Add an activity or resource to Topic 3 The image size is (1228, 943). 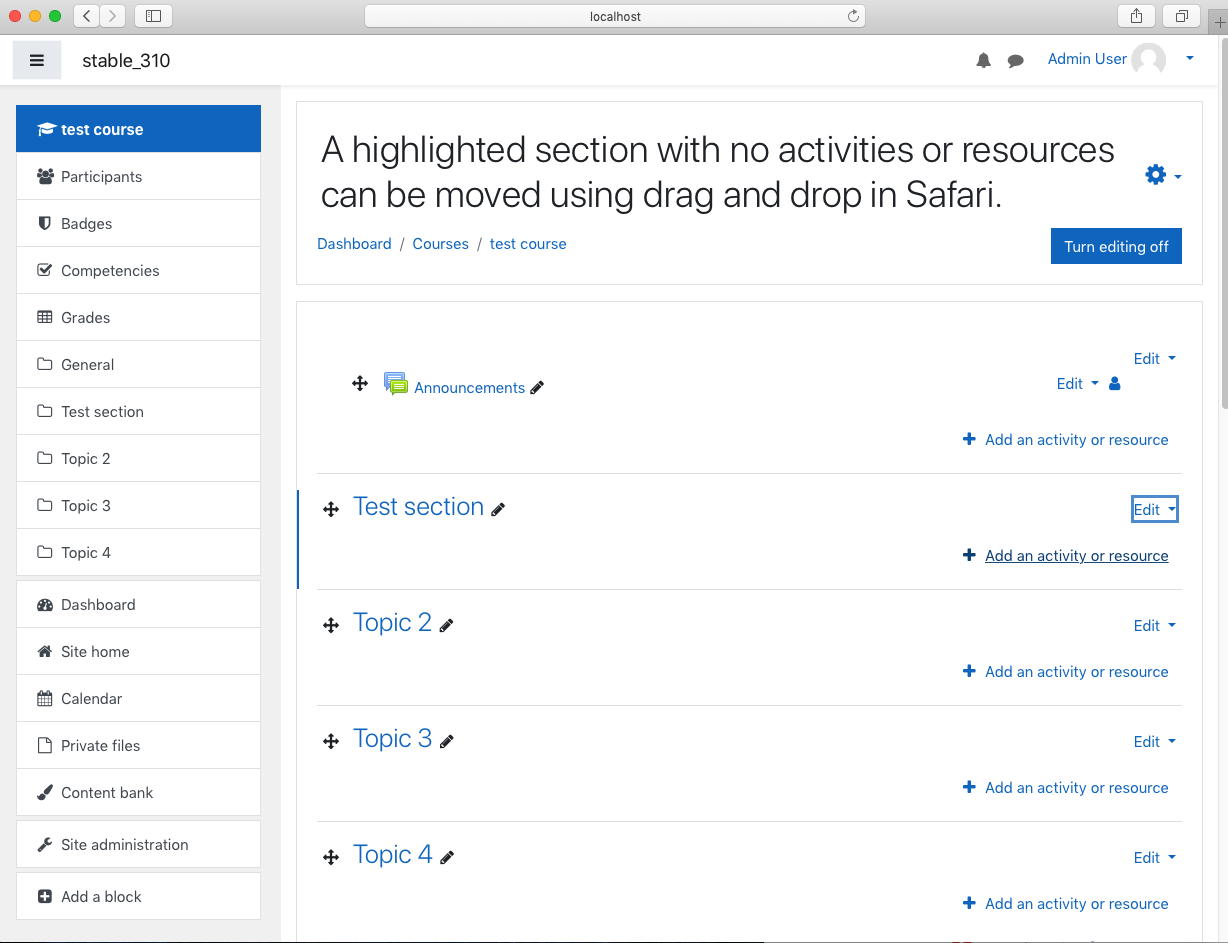(x=1066, y=788)
